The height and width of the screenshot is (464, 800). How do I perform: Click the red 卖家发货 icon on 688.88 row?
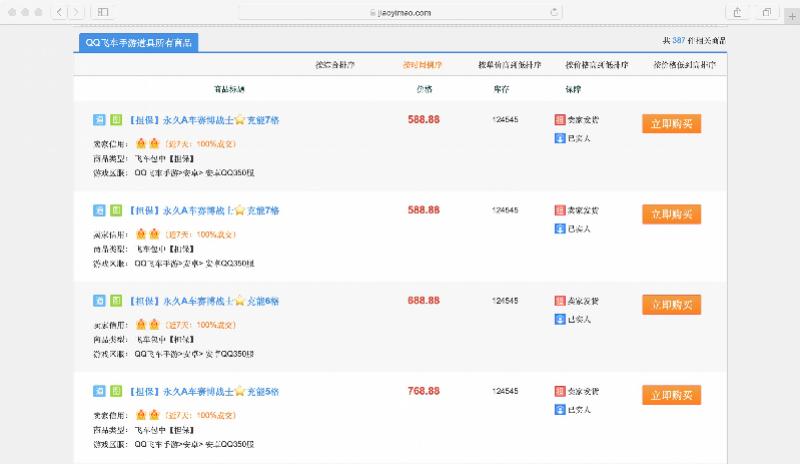pyautogui.click(x=560, y=301)
